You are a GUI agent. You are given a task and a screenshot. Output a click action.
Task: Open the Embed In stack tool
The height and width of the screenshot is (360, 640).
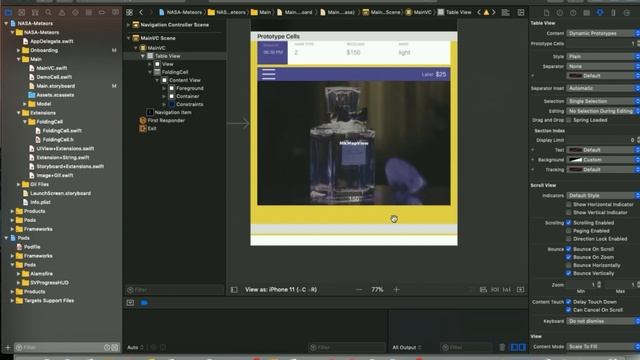[520, 289]
